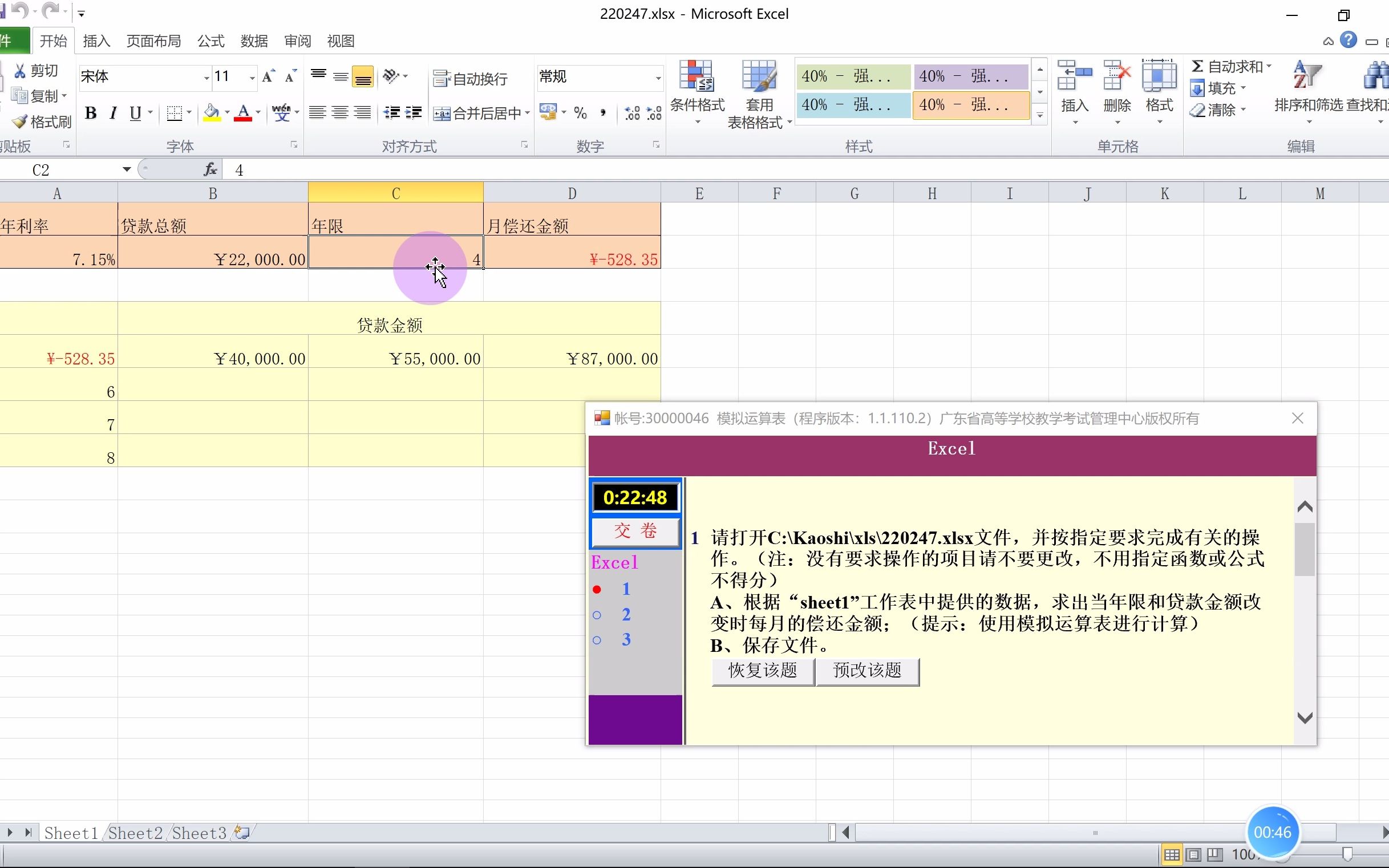Apply italic formatting

pos(112,113)
